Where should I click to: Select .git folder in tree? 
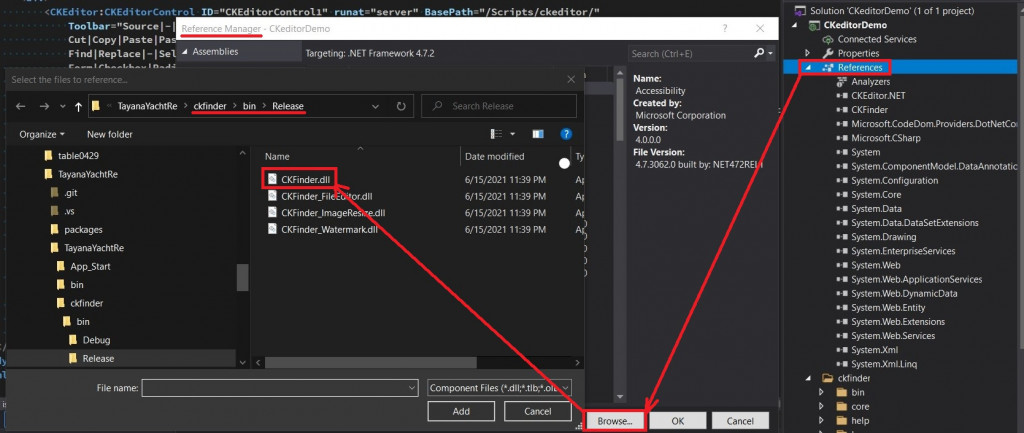click(x=70, y=193)
